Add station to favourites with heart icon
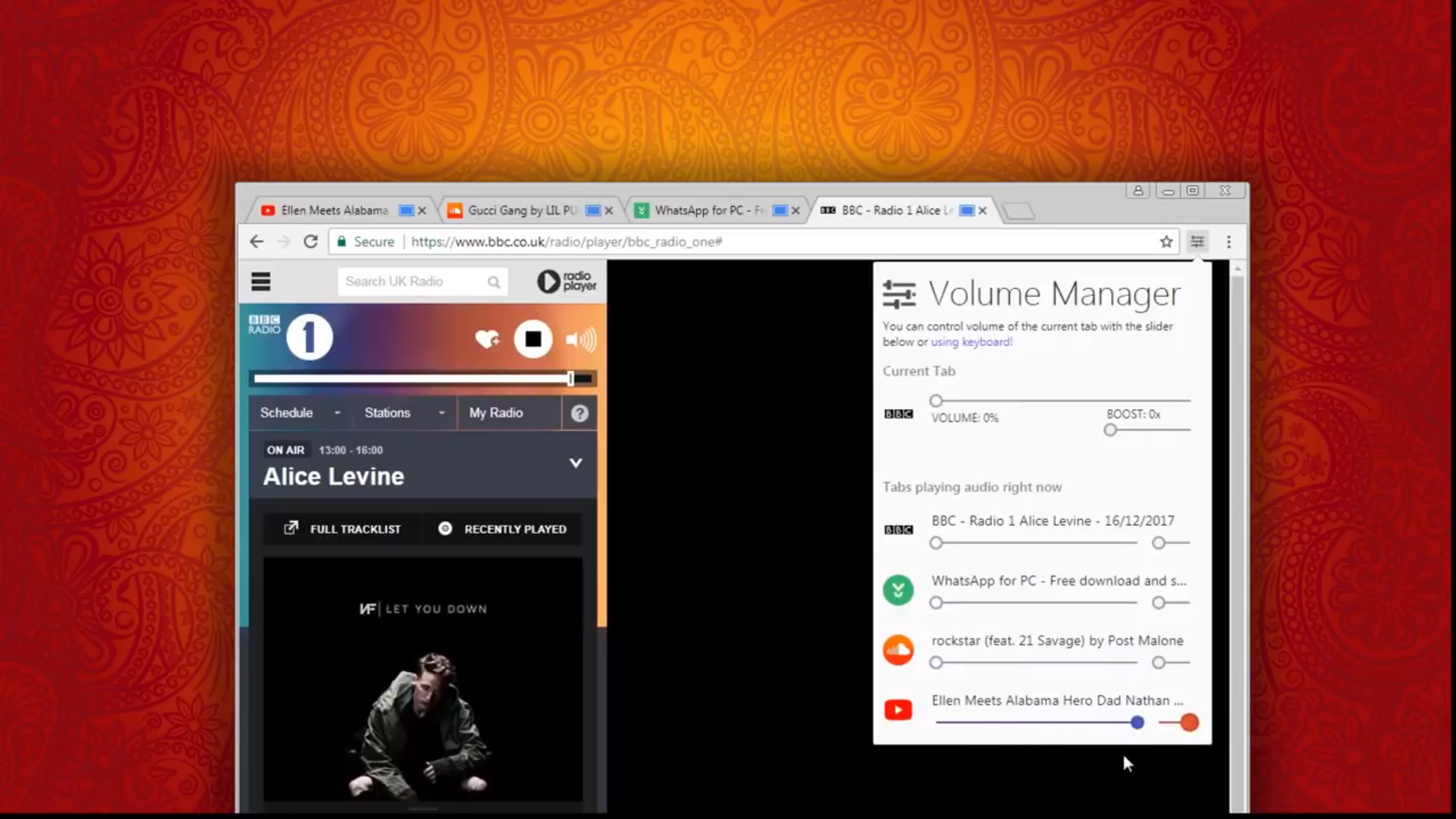1456x819 pixels. pyautogui.click(x=487, y=339)
